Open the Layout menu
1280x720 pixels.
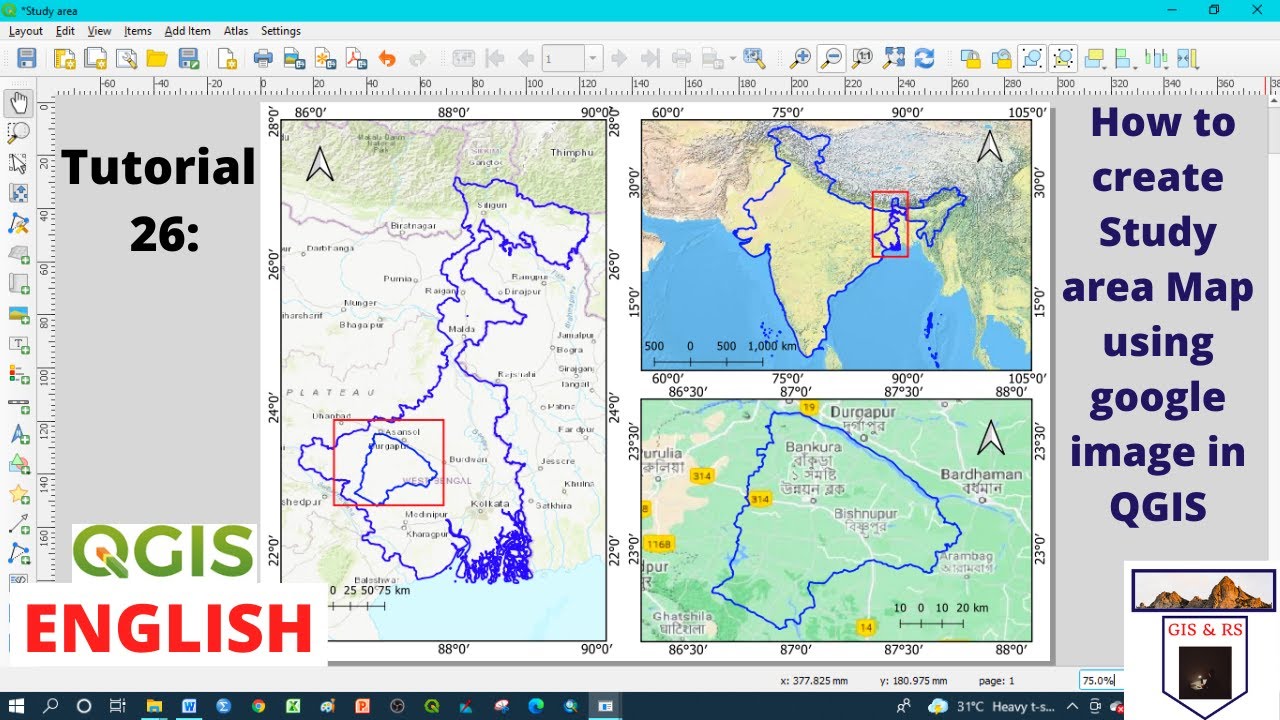[x=26, y=31]
